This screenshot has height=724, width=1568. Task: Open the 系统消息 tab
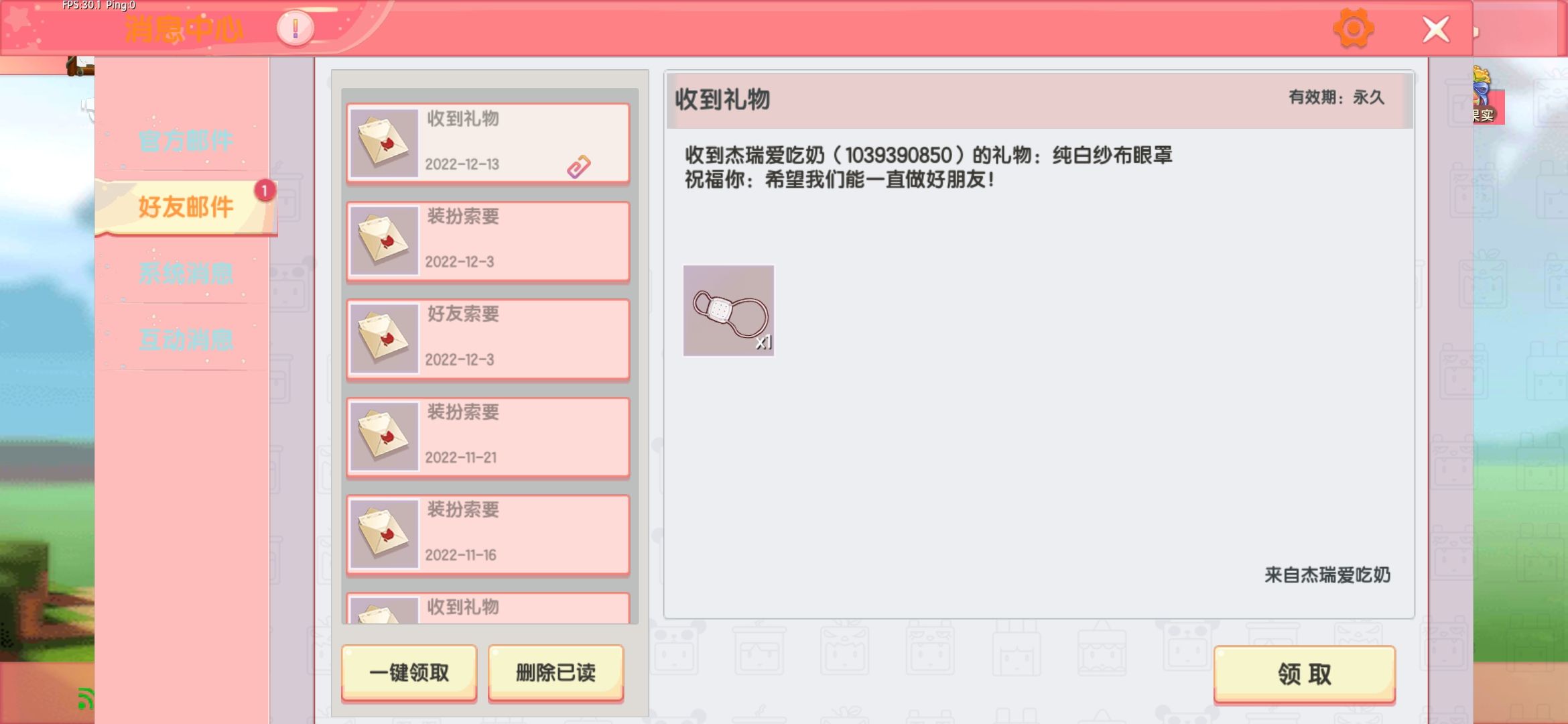tap(186, 273)
